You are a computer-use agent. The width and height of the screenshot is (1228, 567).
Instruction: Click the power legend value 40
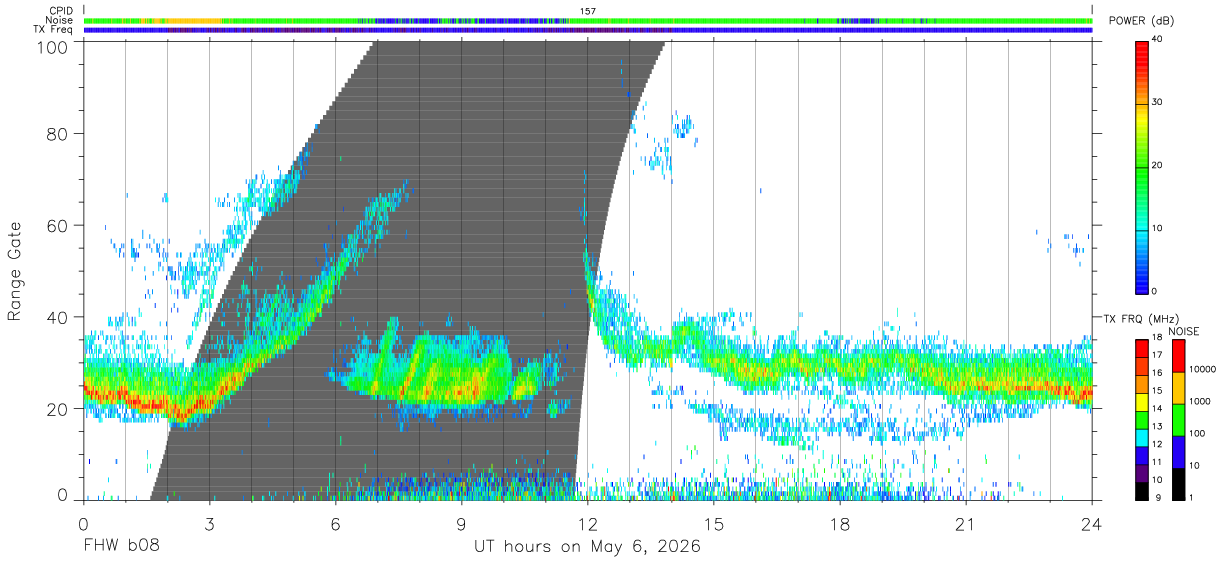click(x=1158, y=40)
